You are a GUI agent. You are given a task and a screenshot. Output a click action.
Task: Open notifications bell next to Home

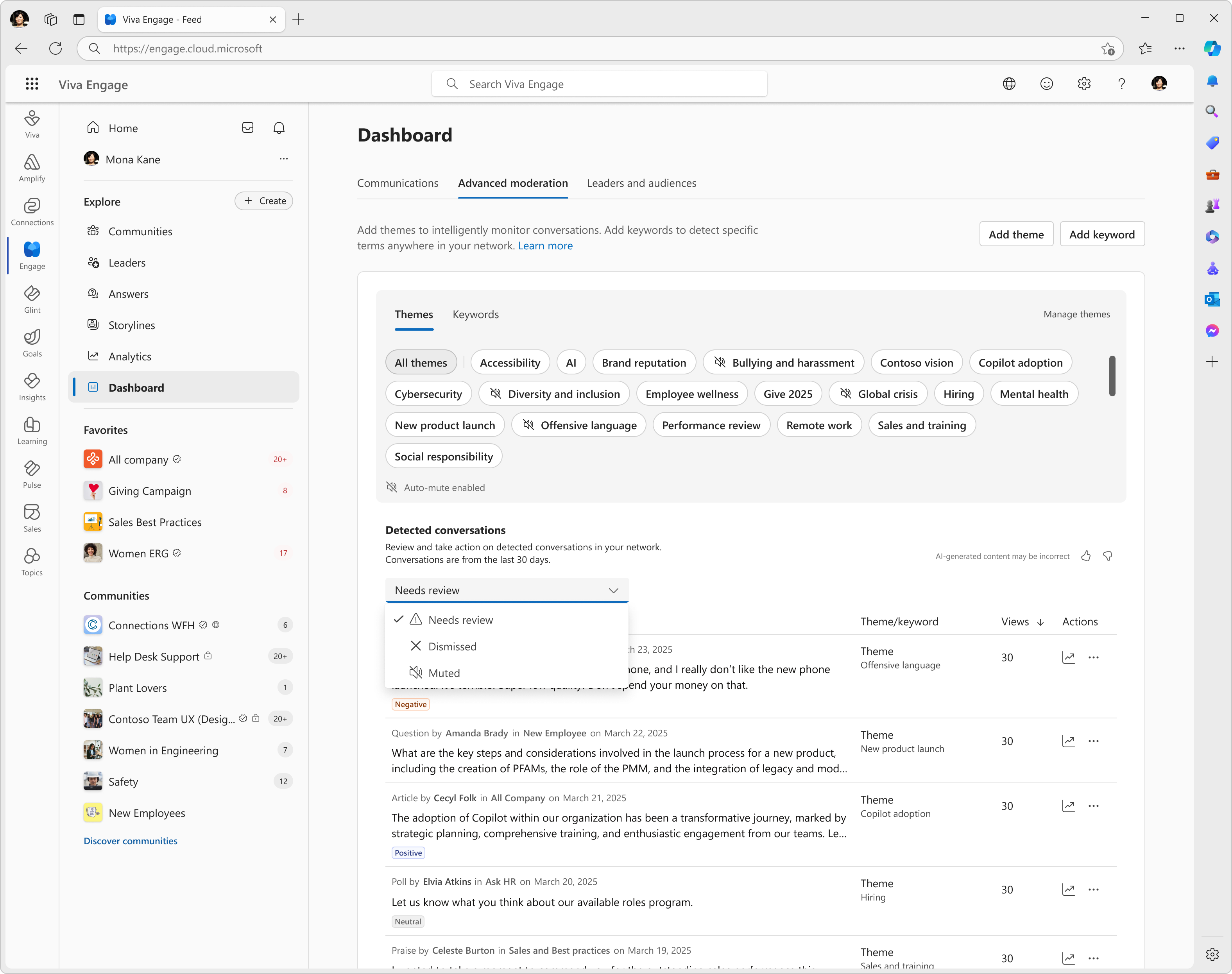coord(279,128)
